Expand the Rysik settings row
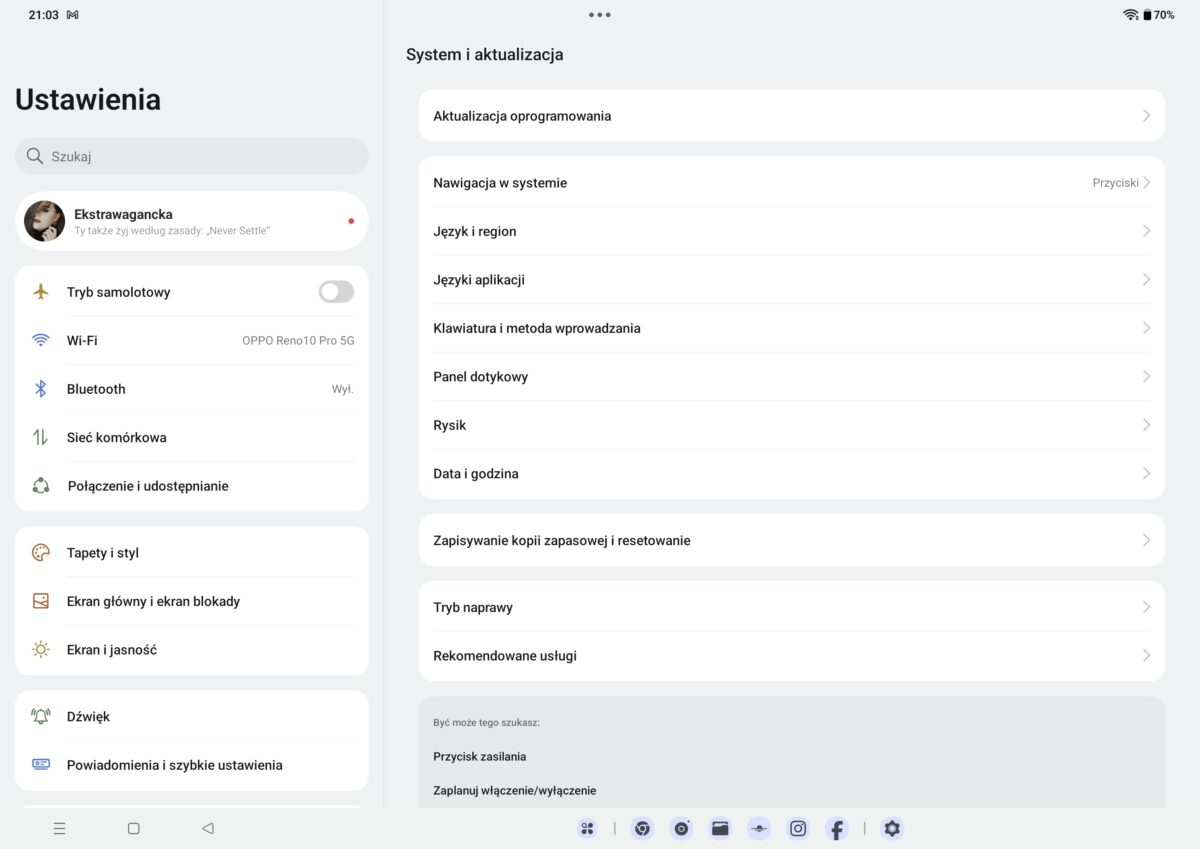The width and height of the screenshot is (1200, 849). pyautogui.click(x=791, y=425)
